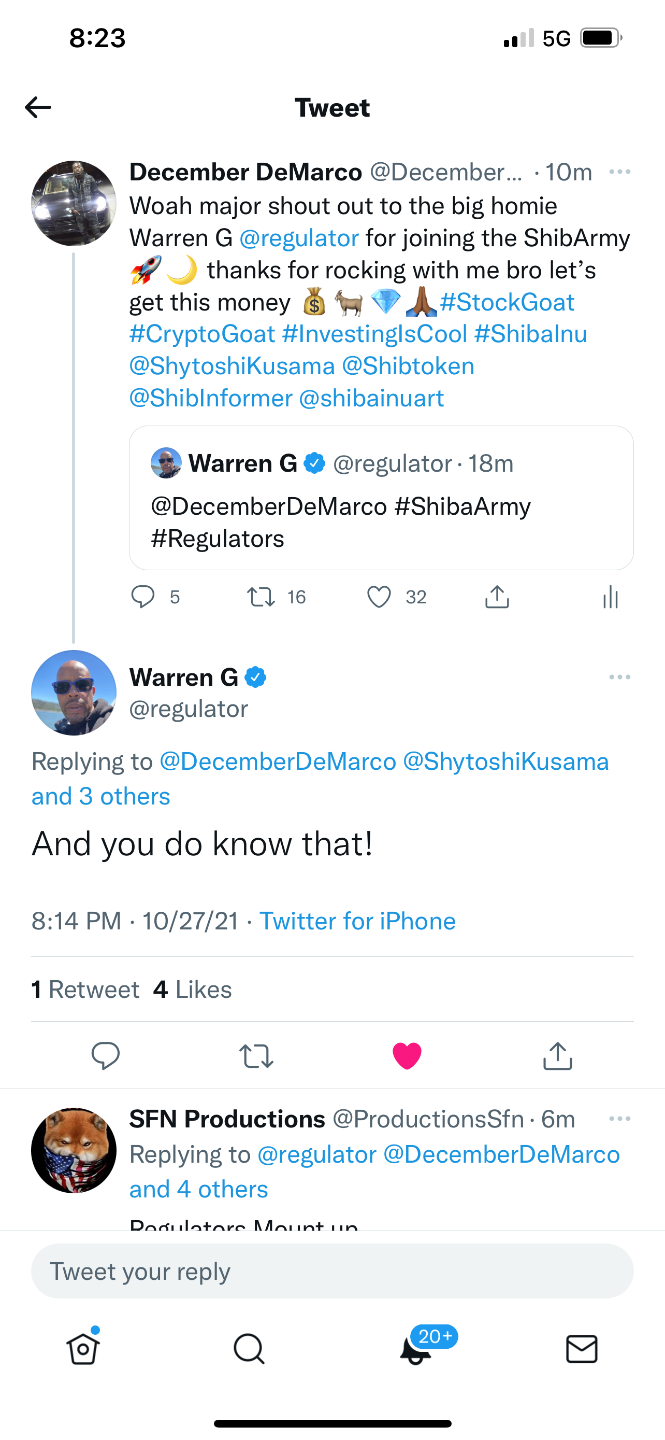The width and height of the screenshot is (665, 1440).
Task: Unlike Warren G's tweet with pink heart
Action: tap(407, 1055)
